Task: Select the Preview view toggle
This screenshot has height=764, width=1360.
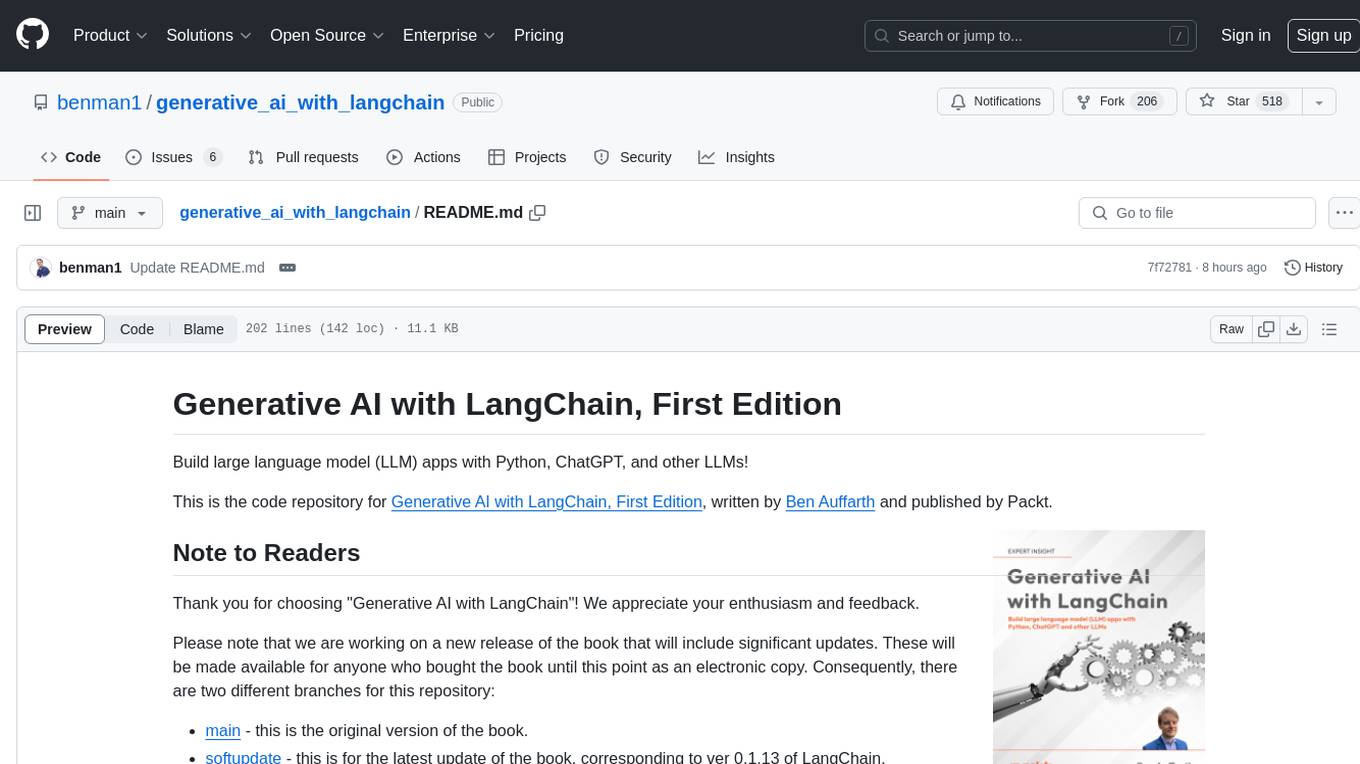Action: click(65, 329)
